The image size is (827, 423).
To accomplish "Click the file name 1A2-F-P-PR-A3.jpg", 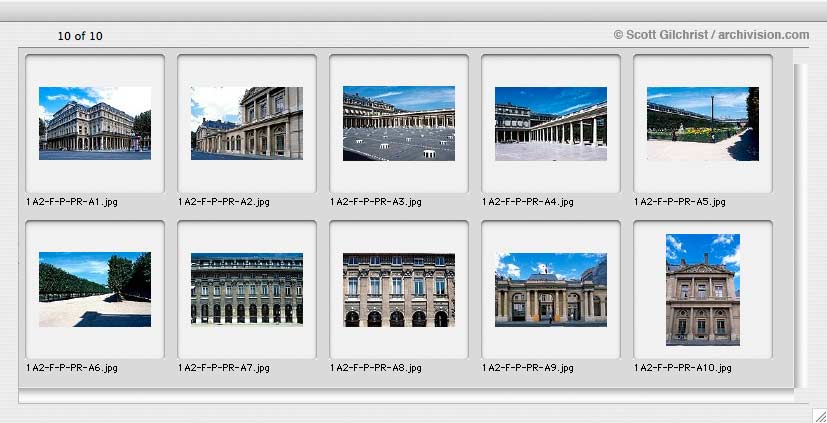I will (x=376, y=202).
